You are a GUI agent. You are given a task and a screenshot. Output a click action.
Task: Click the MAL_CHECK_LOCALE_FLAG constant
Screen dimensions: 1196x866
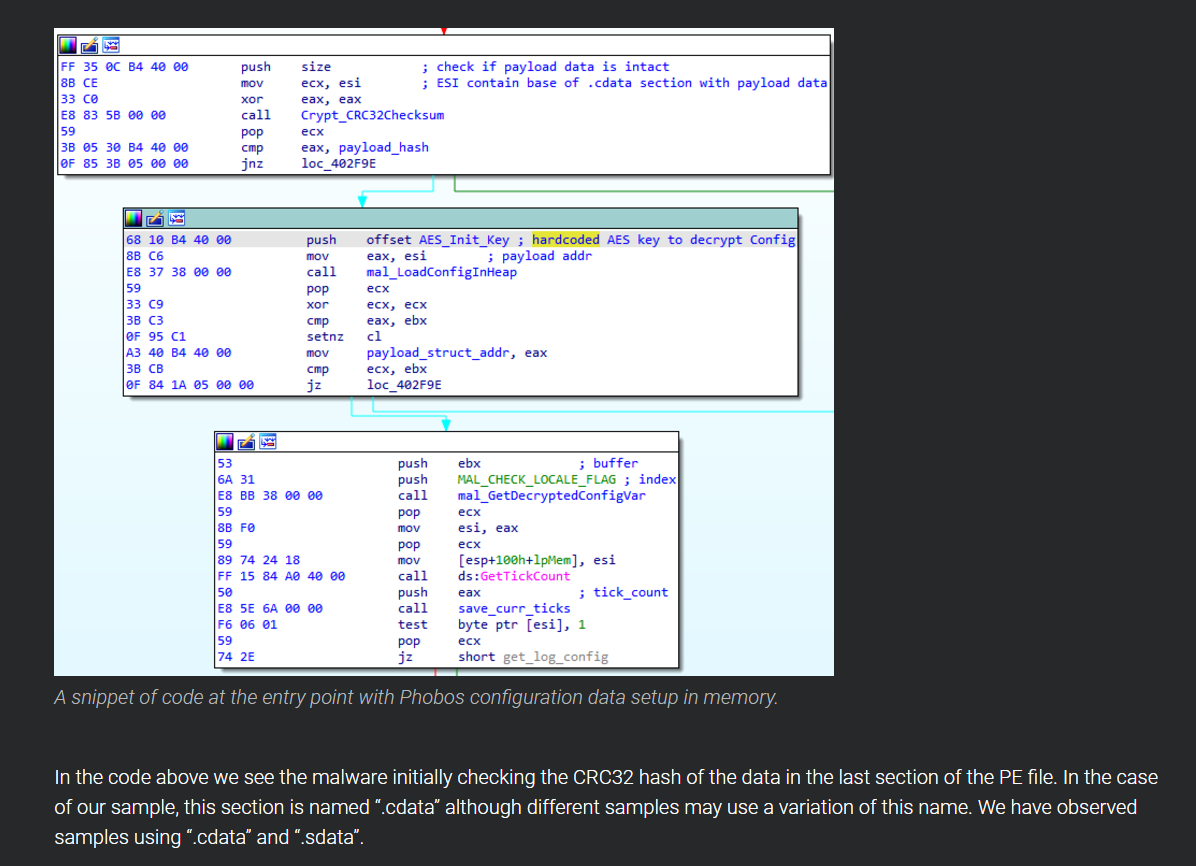(536, 480)
